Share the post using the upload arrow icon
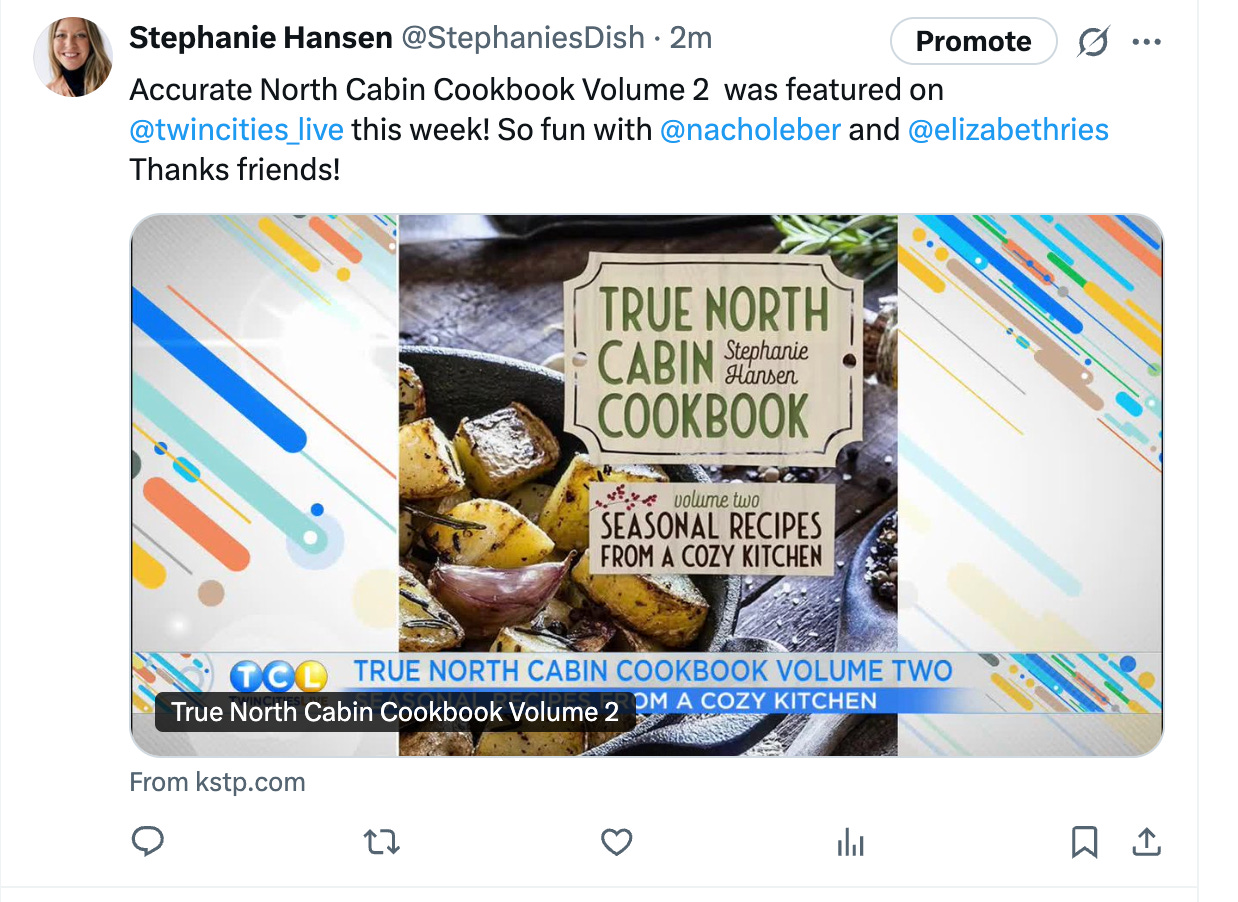Viewport: 1238px width, 902px height. 1146,842
